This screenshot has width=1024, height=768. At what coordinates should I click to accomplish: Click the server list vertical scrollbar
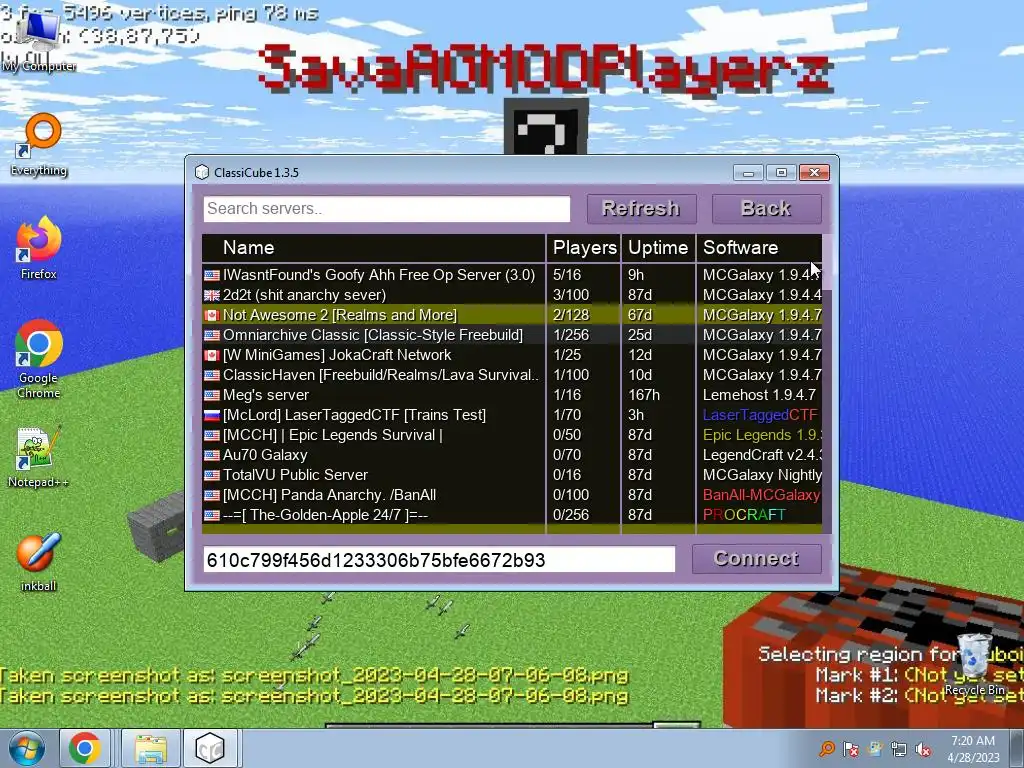827,262
